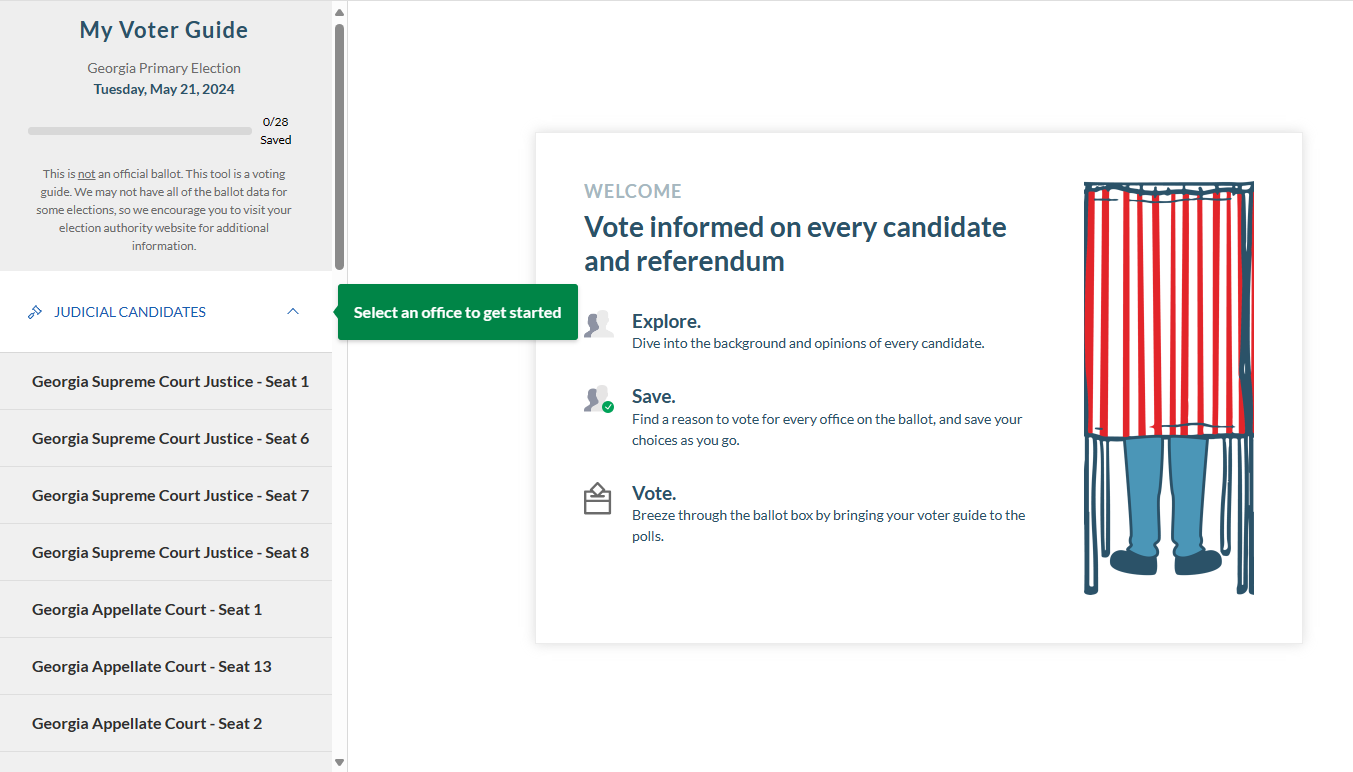
Task: Click the sidebar scroll up arrow
Action: [x=339, y=12]
